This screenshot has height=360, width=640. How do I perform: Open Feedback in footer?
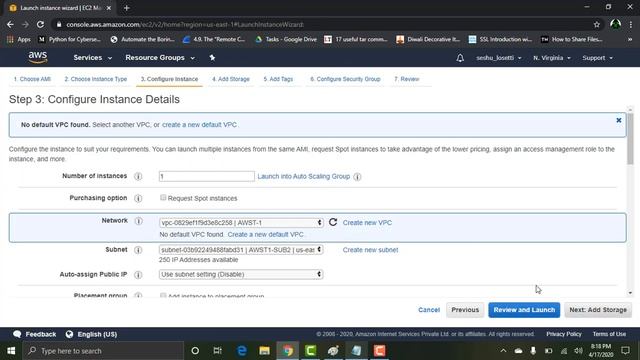point(34,334)
